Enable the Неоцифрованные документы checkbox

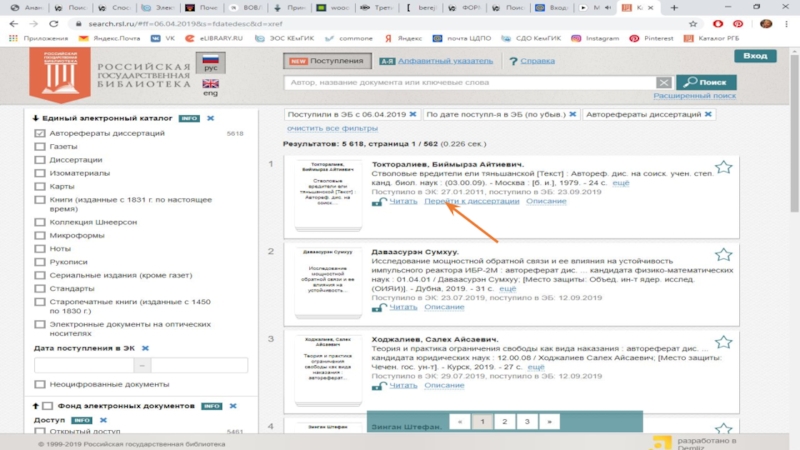click(40, 384)
